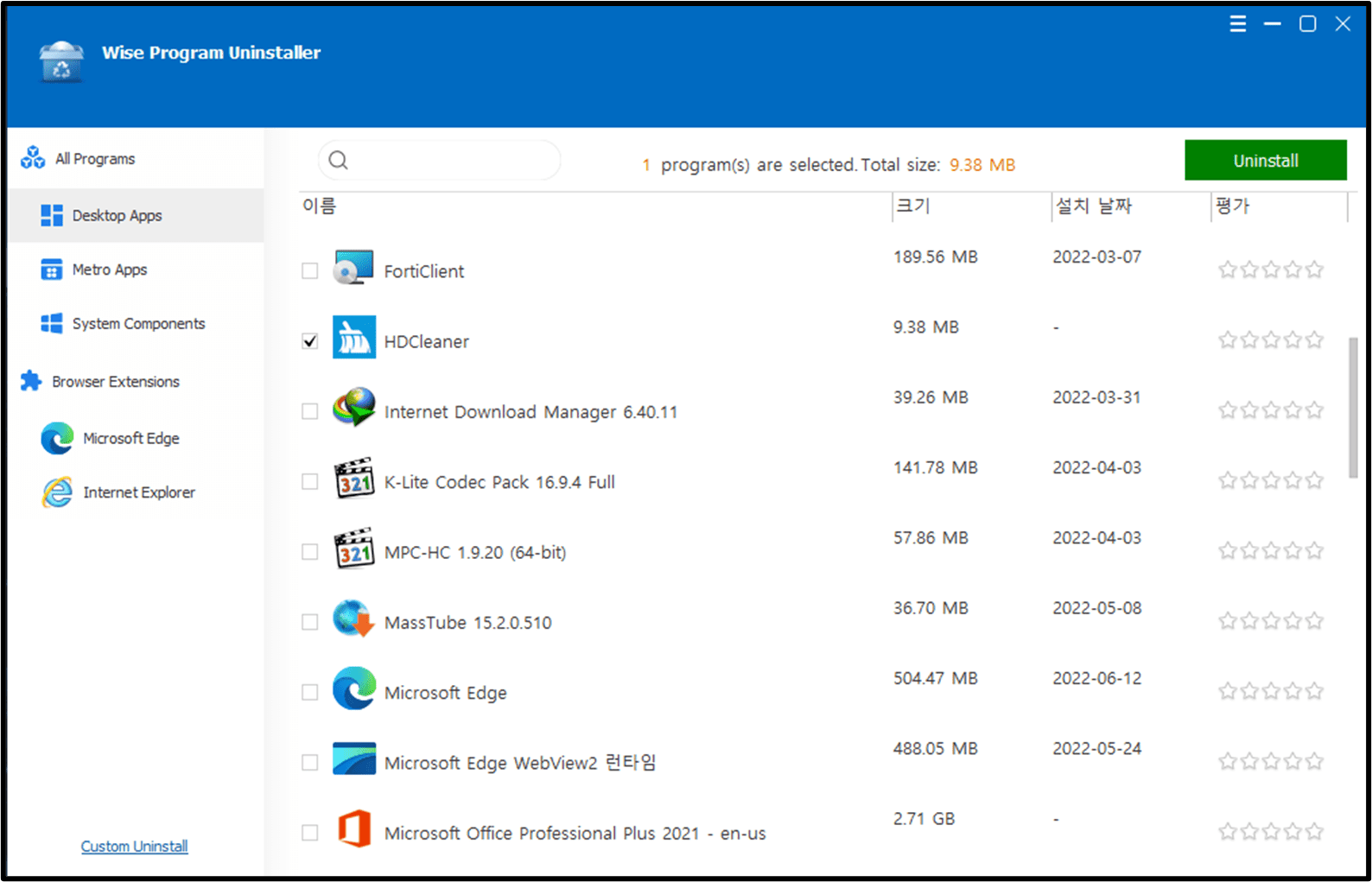Viewport: 1372px width, 882px height.
Task: Check the MassTube 15.2.0.510 checkbox
Action: [310, 622]
